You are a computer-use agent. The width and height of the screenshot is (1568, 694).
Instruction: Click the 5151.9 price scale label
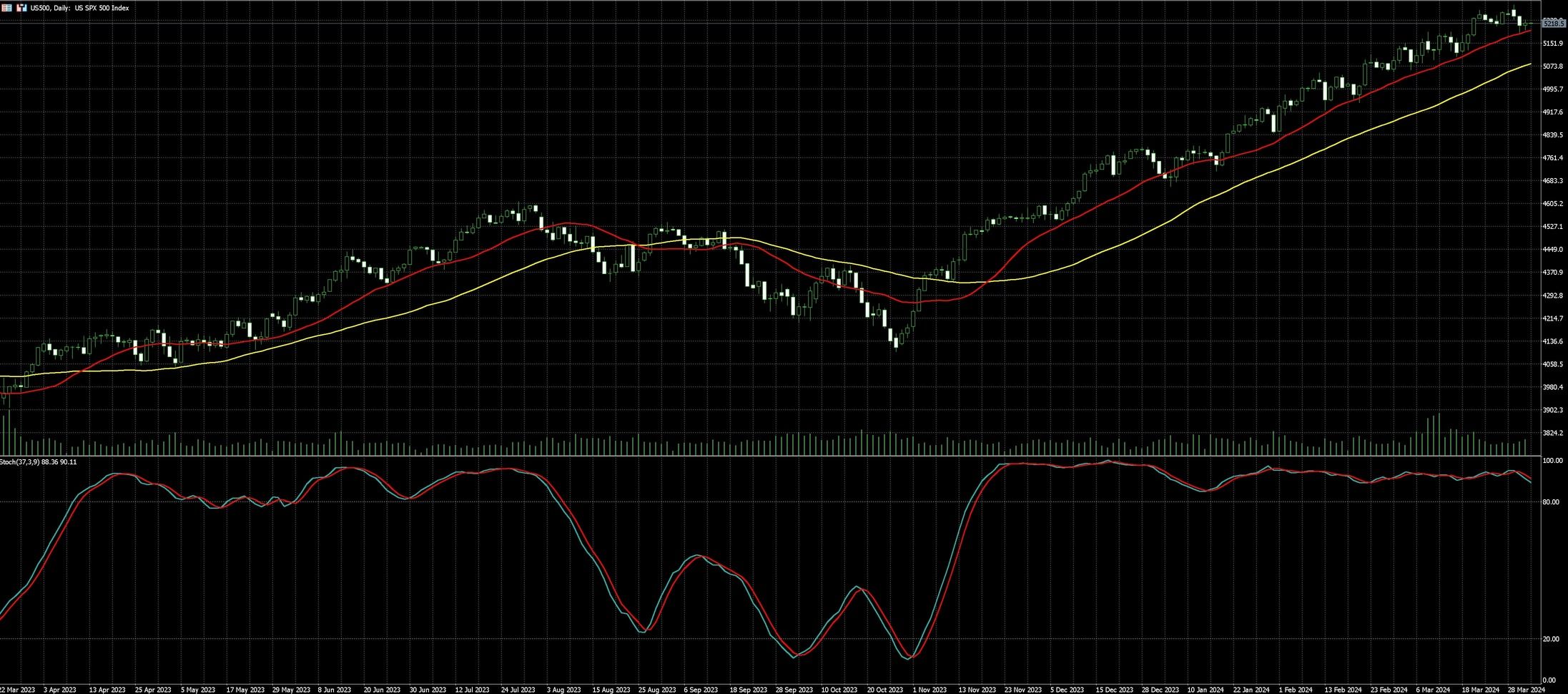click(1552, 44)
